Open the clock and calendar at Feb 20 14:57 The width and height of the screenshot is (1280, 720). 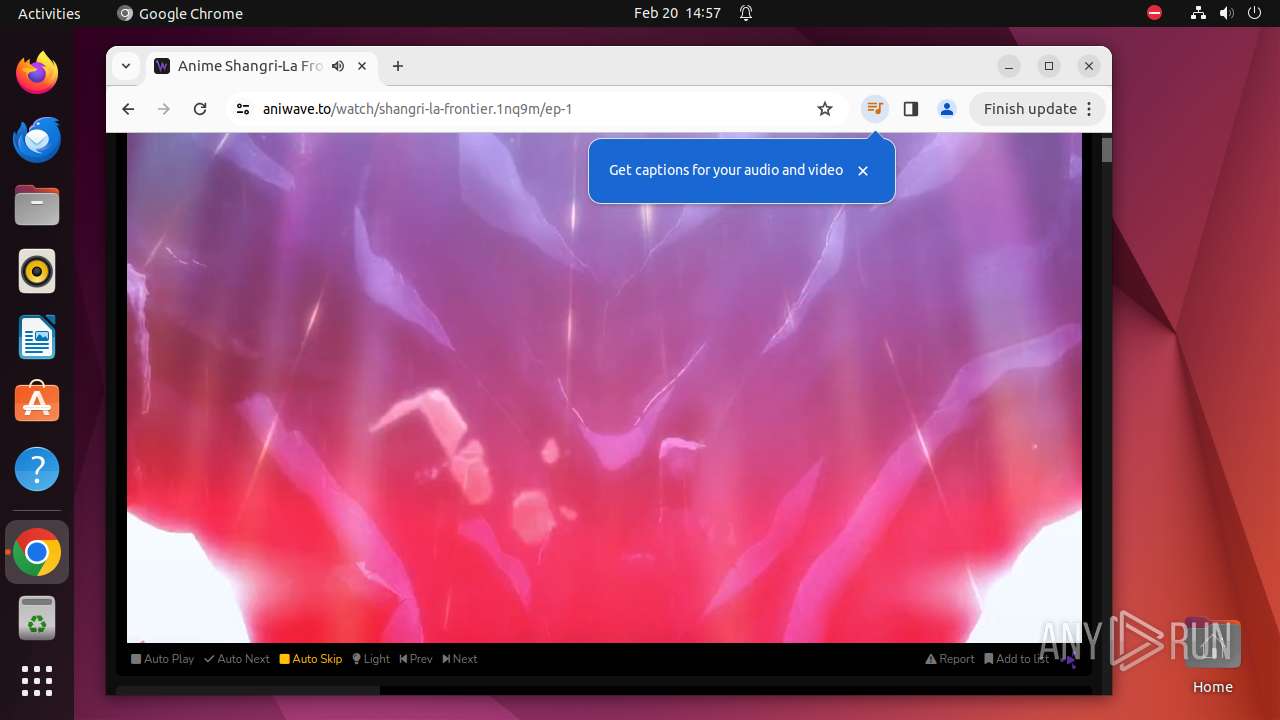click(x=677, y=13)
